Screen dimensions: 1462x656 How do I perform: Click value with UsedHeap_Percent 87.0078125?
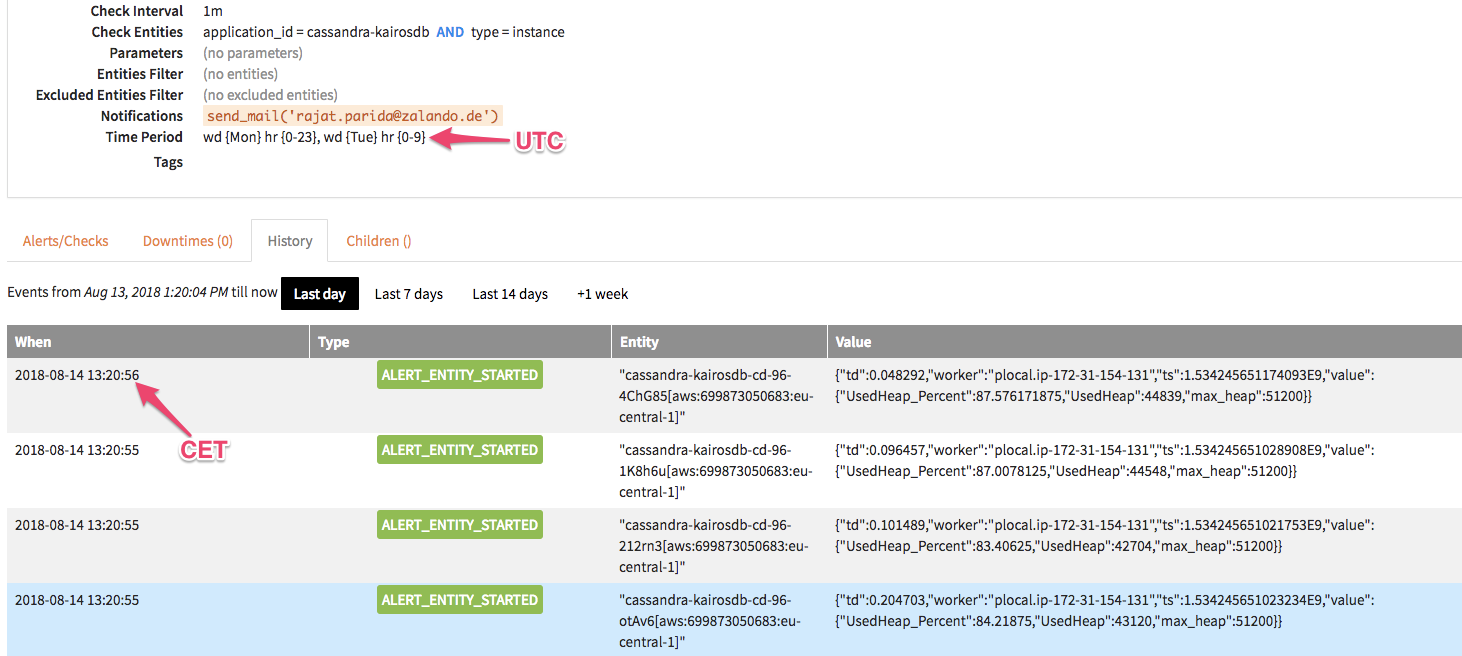1104,461
